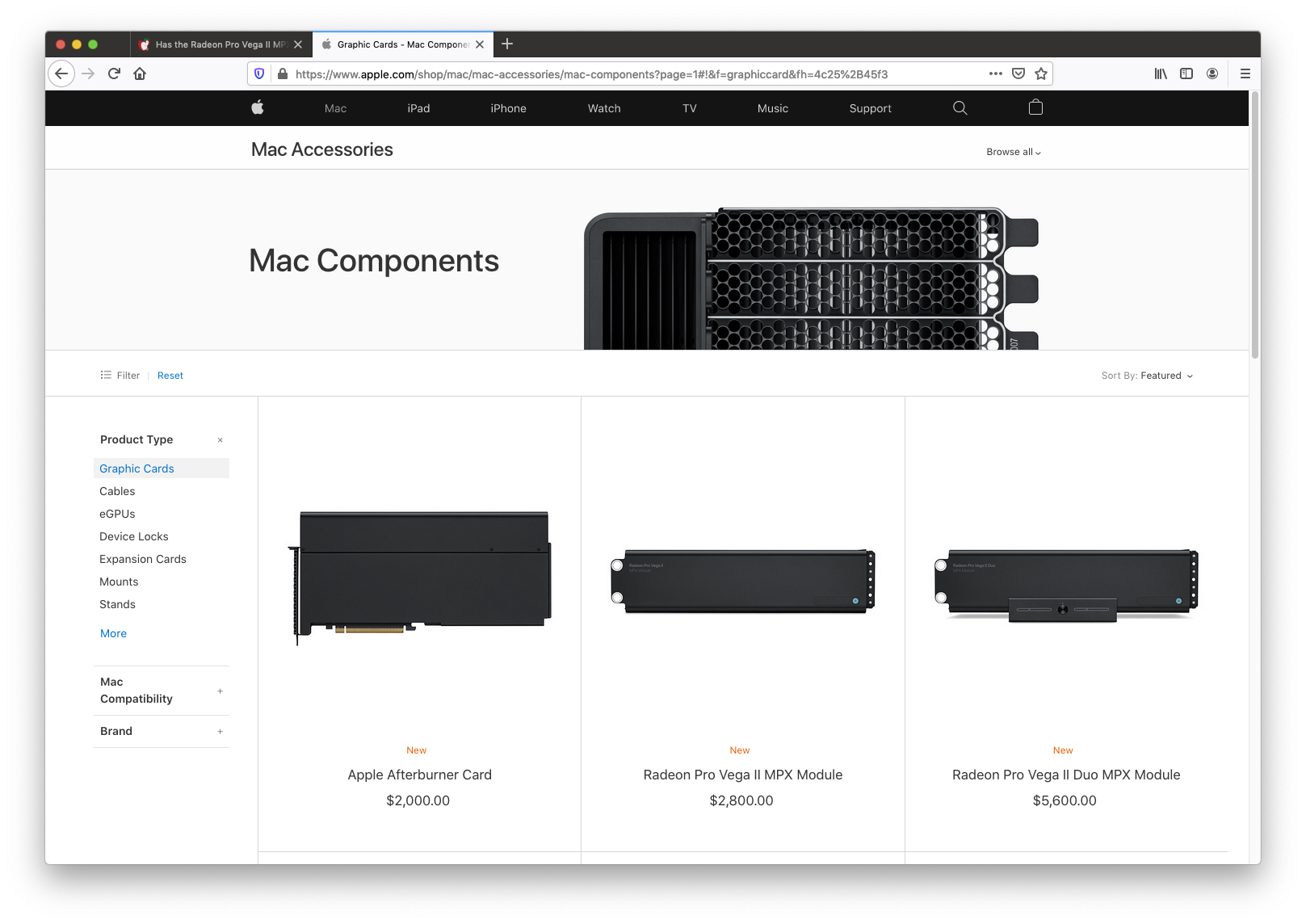Select the Stands product type filter
The image size is (1306, 924).
tap(117, 604)
